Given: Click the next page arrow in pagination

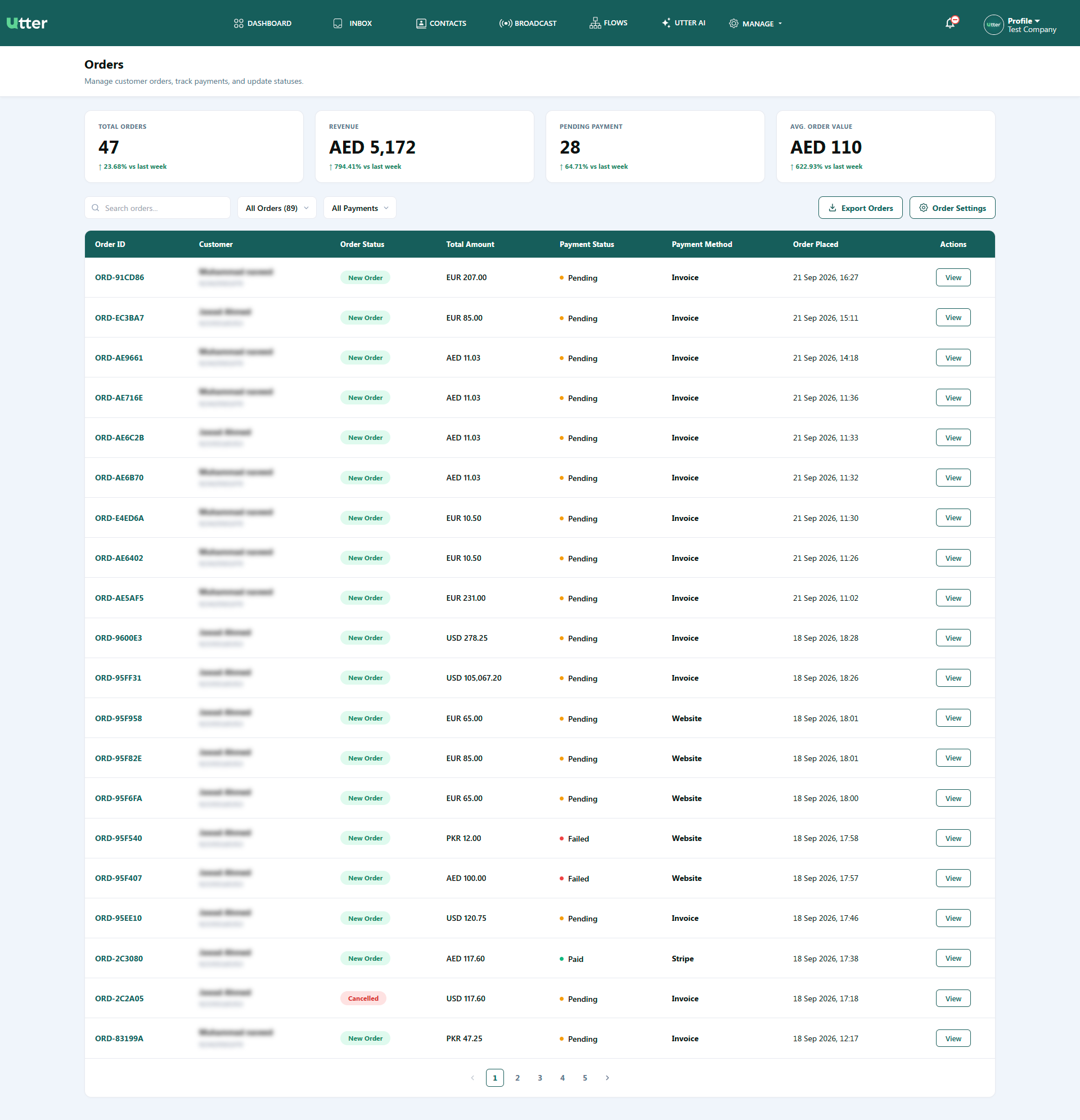Looking at the screenshot, I should point(607,1078).
